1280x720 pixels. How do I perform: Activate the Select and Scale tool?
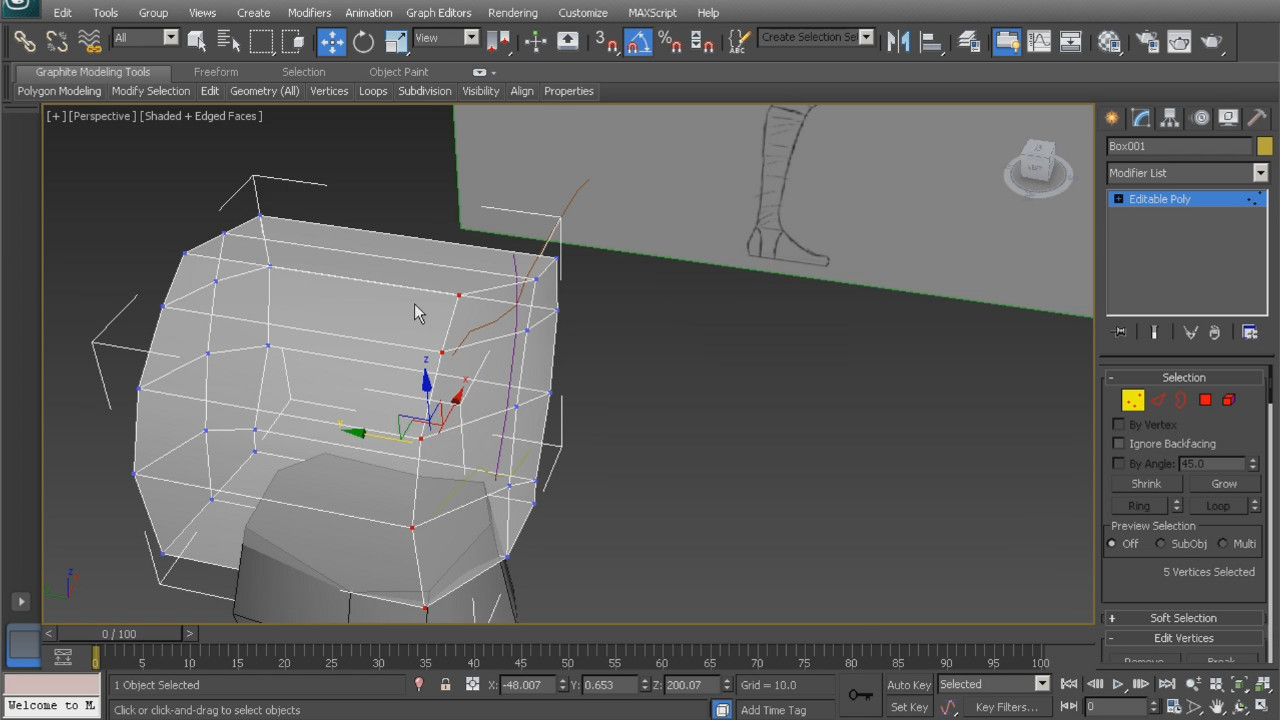tap(396, 41)
